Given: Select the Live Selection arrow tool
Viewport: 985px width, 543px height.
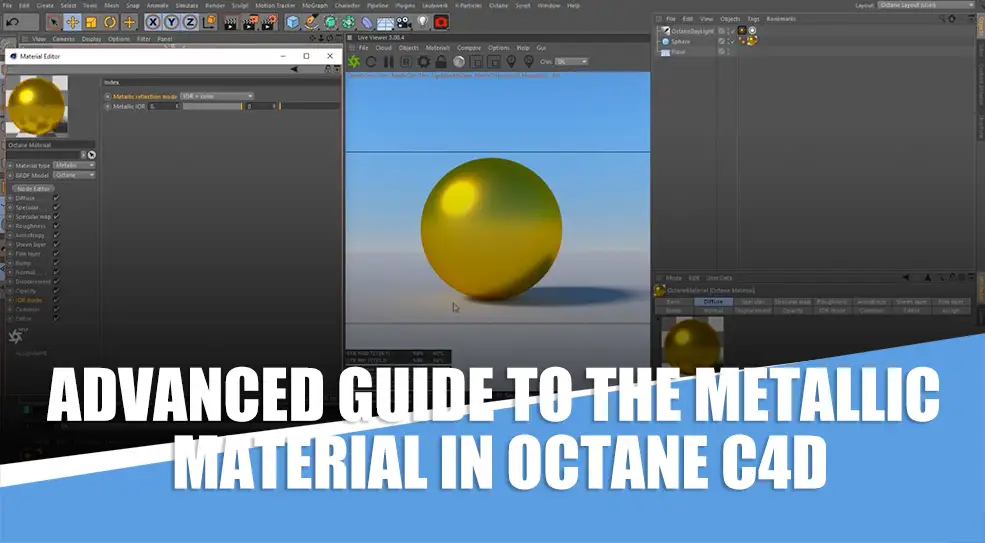Looking at the screenshot, I should tap(54, 23).
